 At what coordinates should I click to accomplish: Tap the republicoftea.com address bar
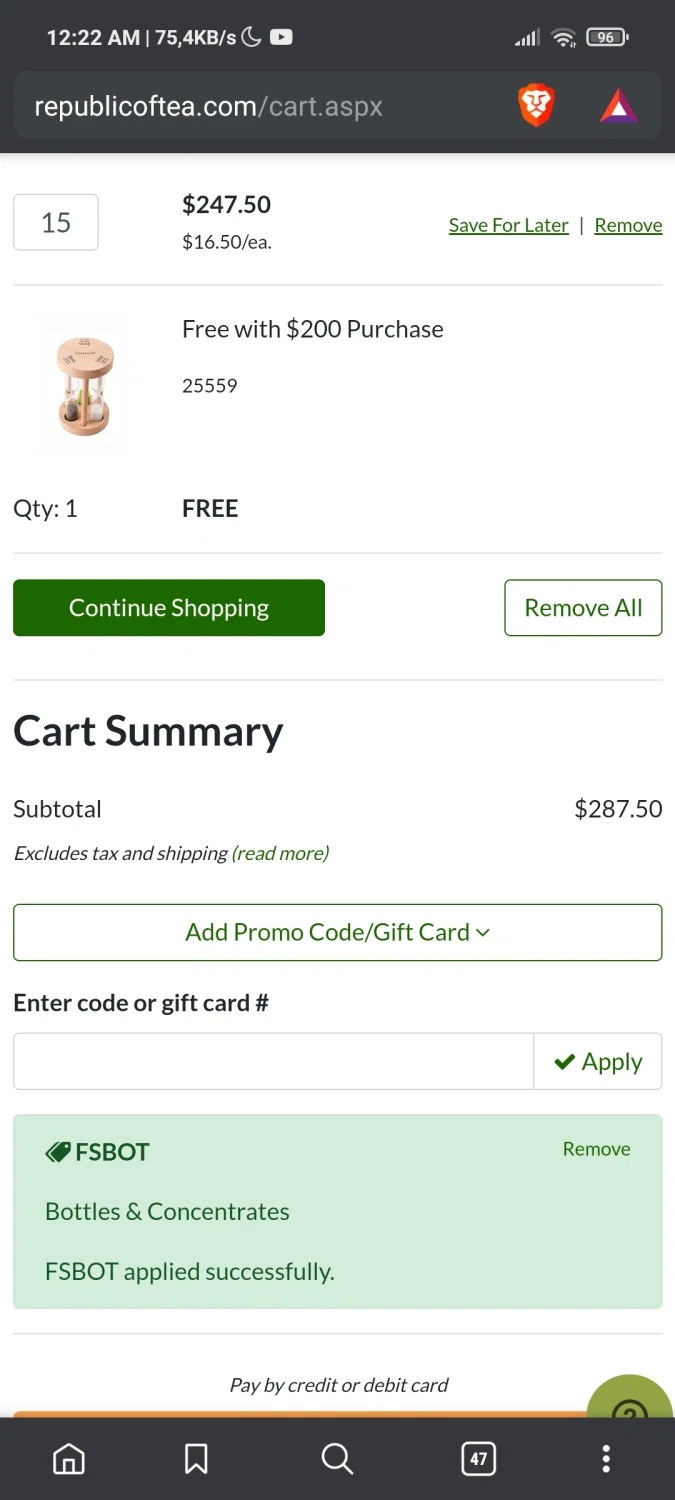pos(260,106)
